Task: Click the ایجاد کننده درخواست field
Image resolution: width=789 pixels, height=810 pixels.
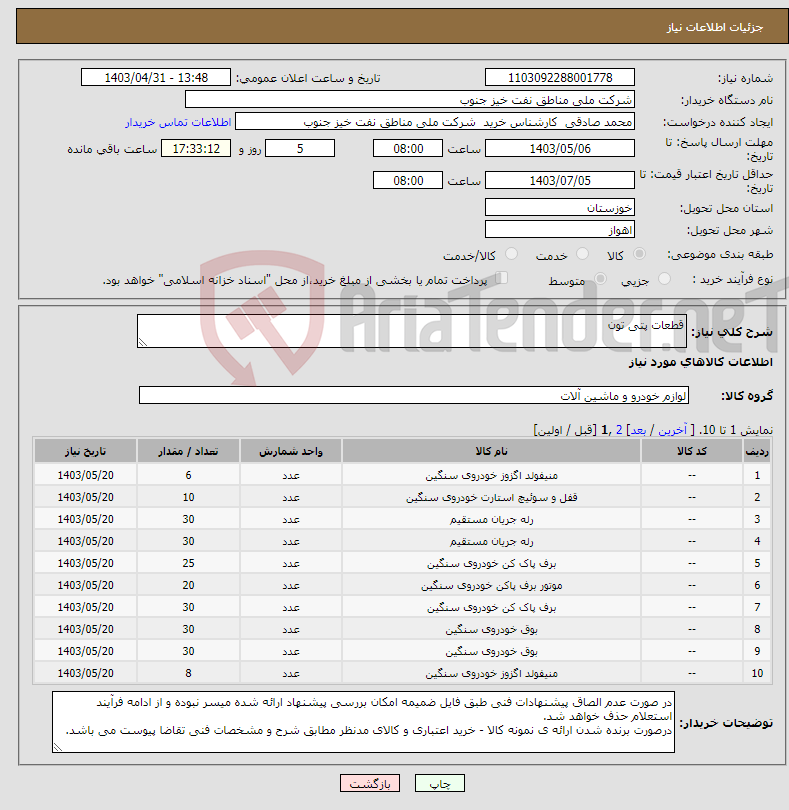Action: (435, 121)
